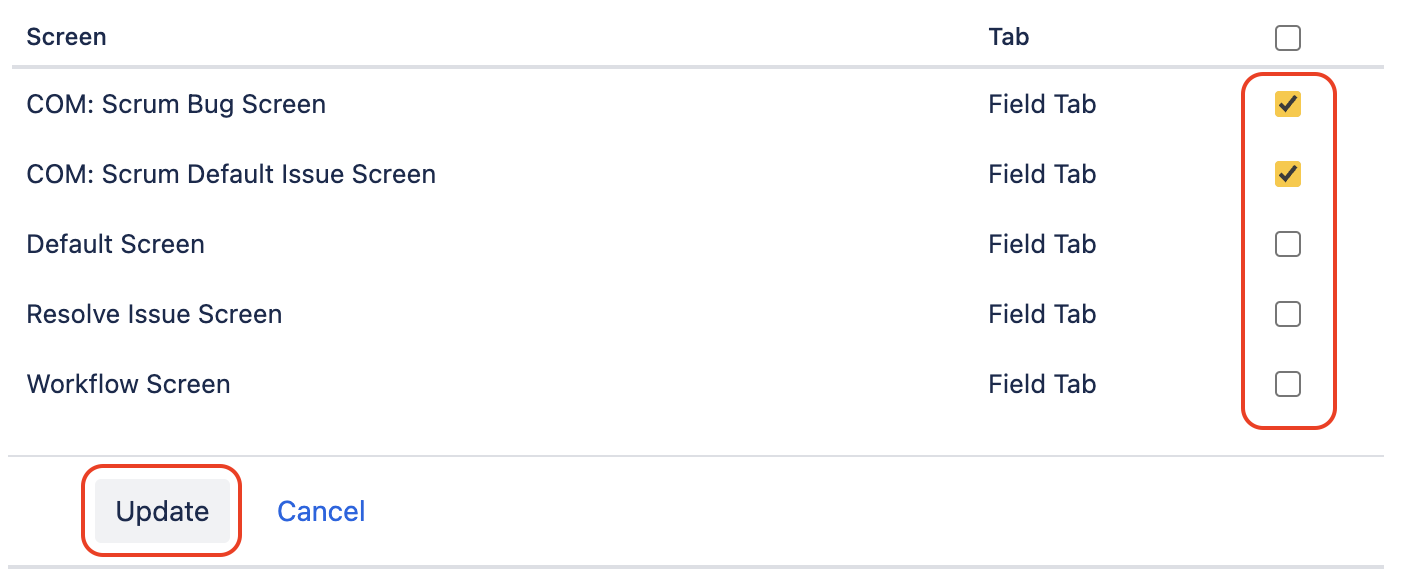Click the Default Screen row label
Viewport: 1404px width, 588px height.
(x=116, y=244)
